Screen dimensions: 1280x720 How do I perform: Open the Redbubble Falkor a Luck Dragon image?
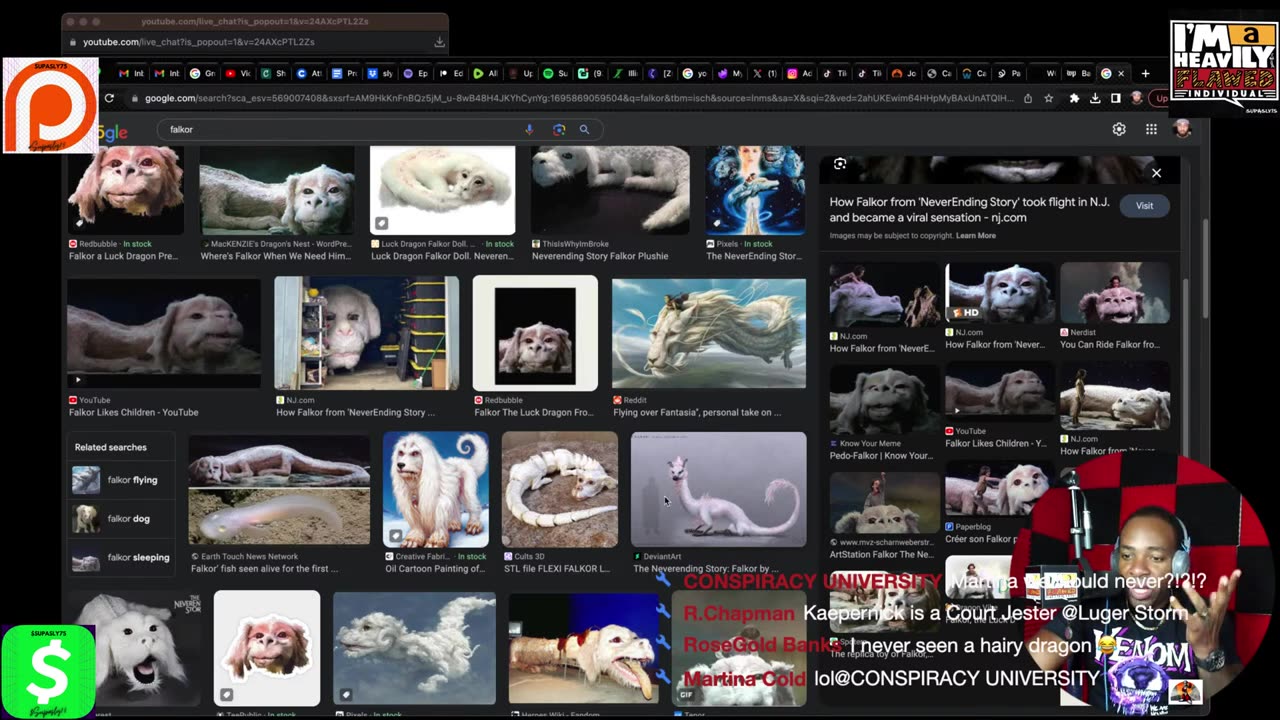pos(126,190)
